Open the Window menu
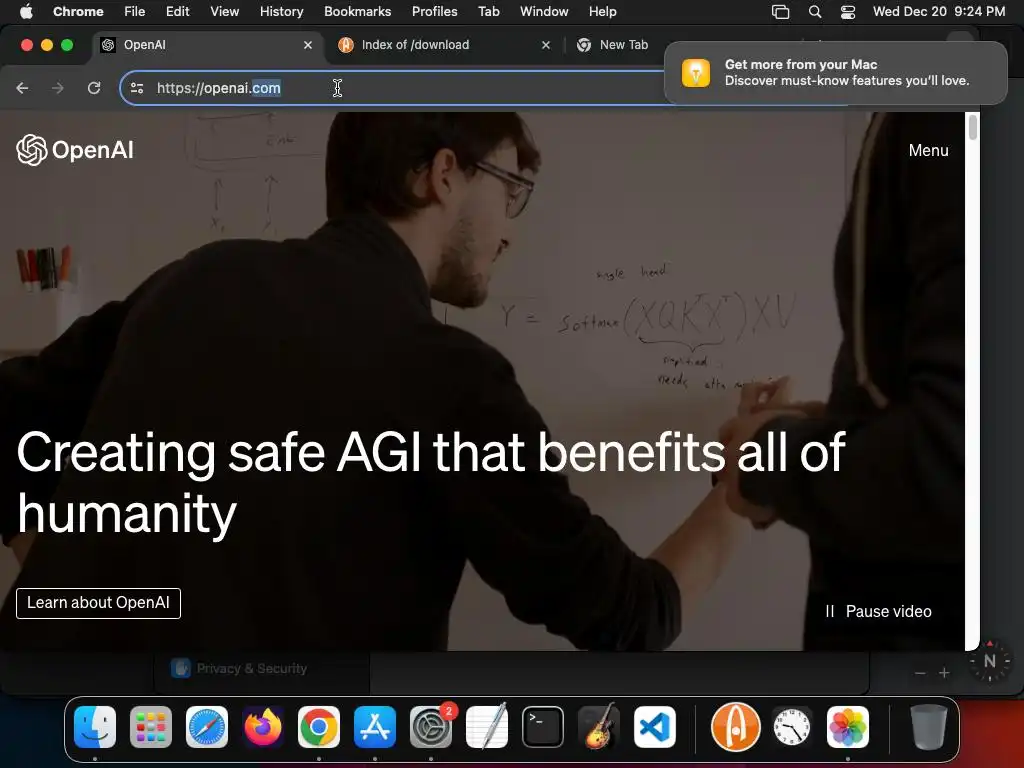The height and width of the screenshot is (768, 1024). click(x=544, y=12)
